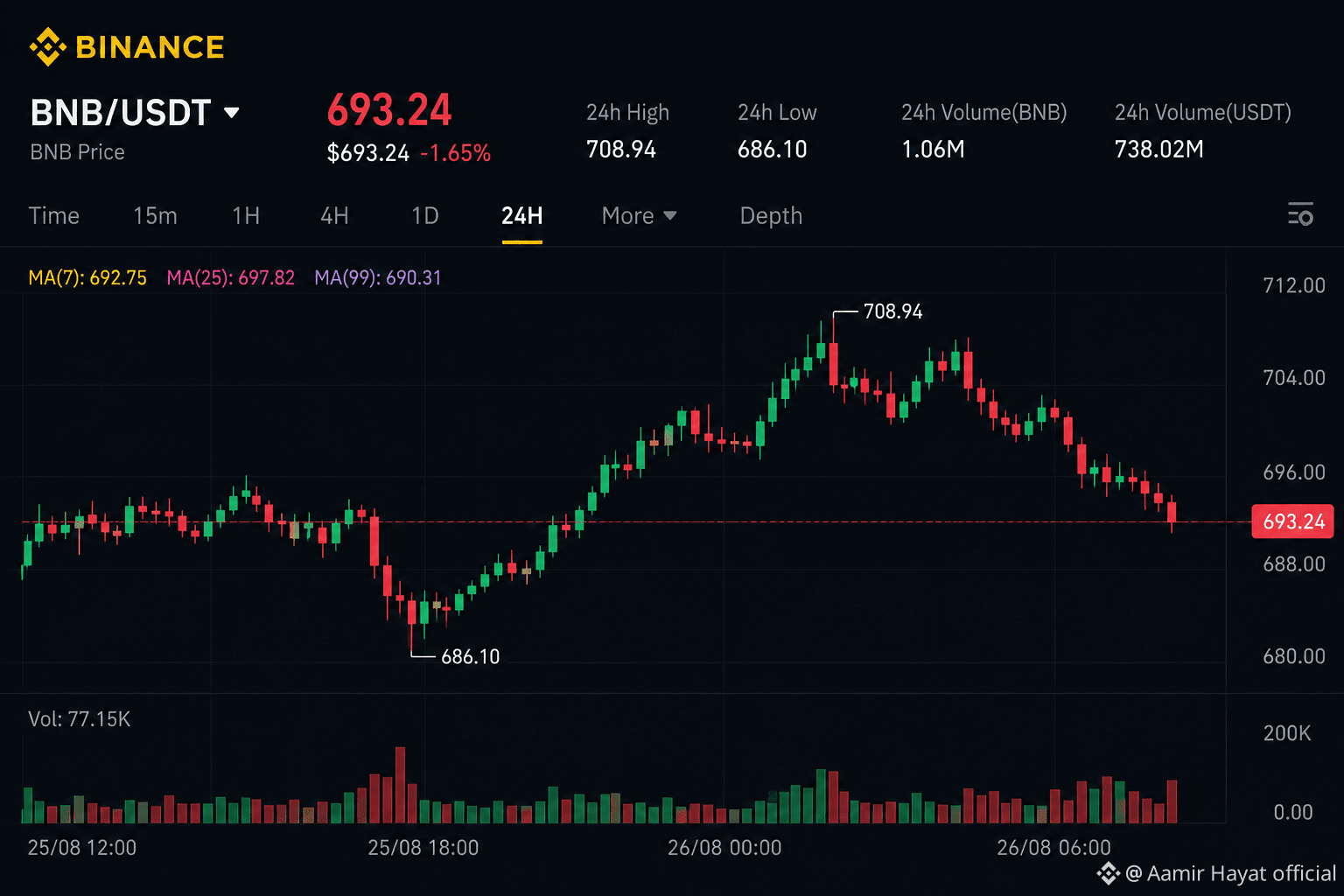This screenshot has width=1344, height=896.
Task: Click the 25/08 12:00 time axis label
Action: (82, 847)
